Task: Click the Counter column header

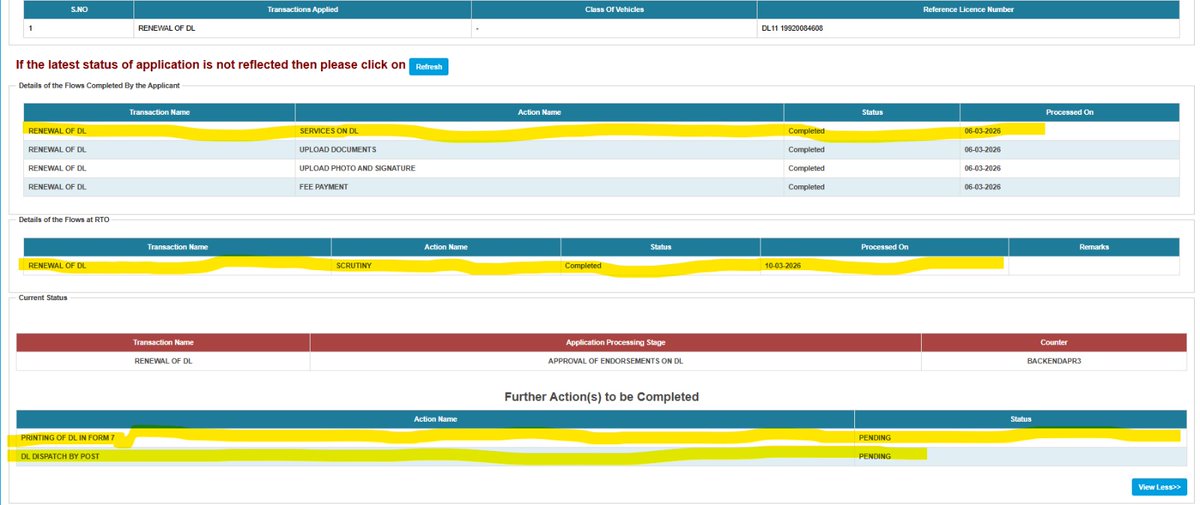Action: pyautogui.click(x=1053, y=342)
